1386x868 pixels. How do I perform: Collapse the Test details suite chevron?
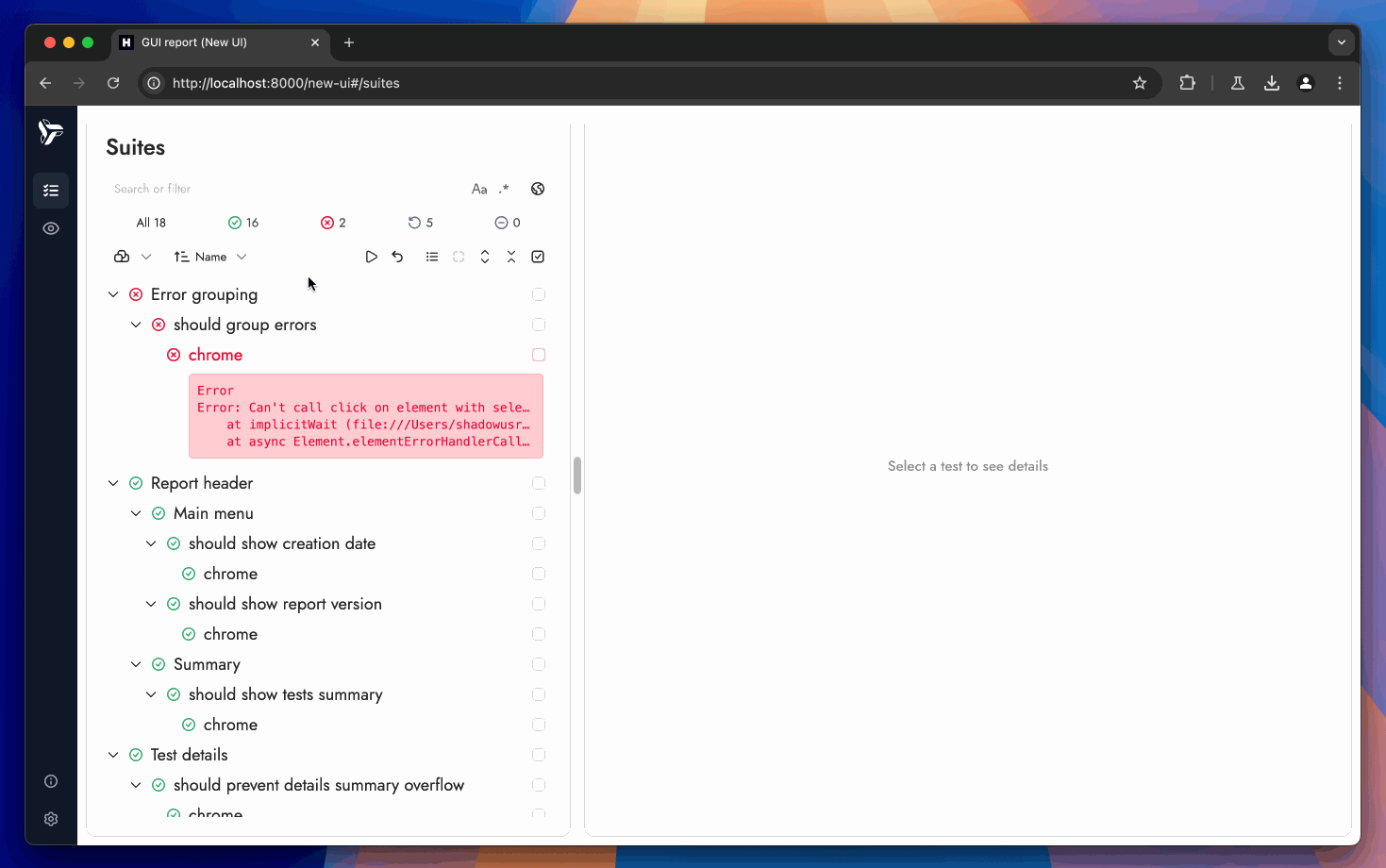(113, 755)
